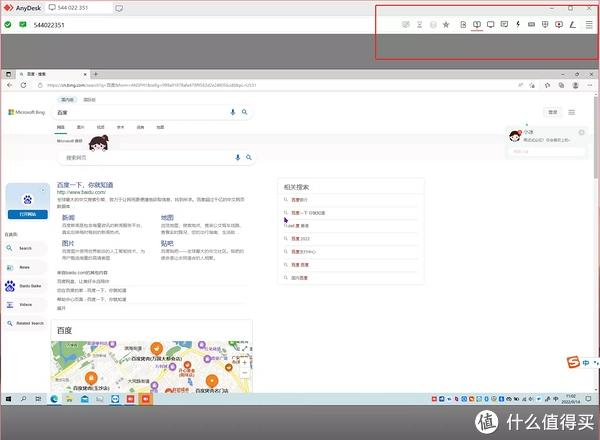Image resolution: width=600 pixels, height=440 pixels.
Task: Jump to News in left sidebar
Action: pyautogui.click(x=24, y=267)
